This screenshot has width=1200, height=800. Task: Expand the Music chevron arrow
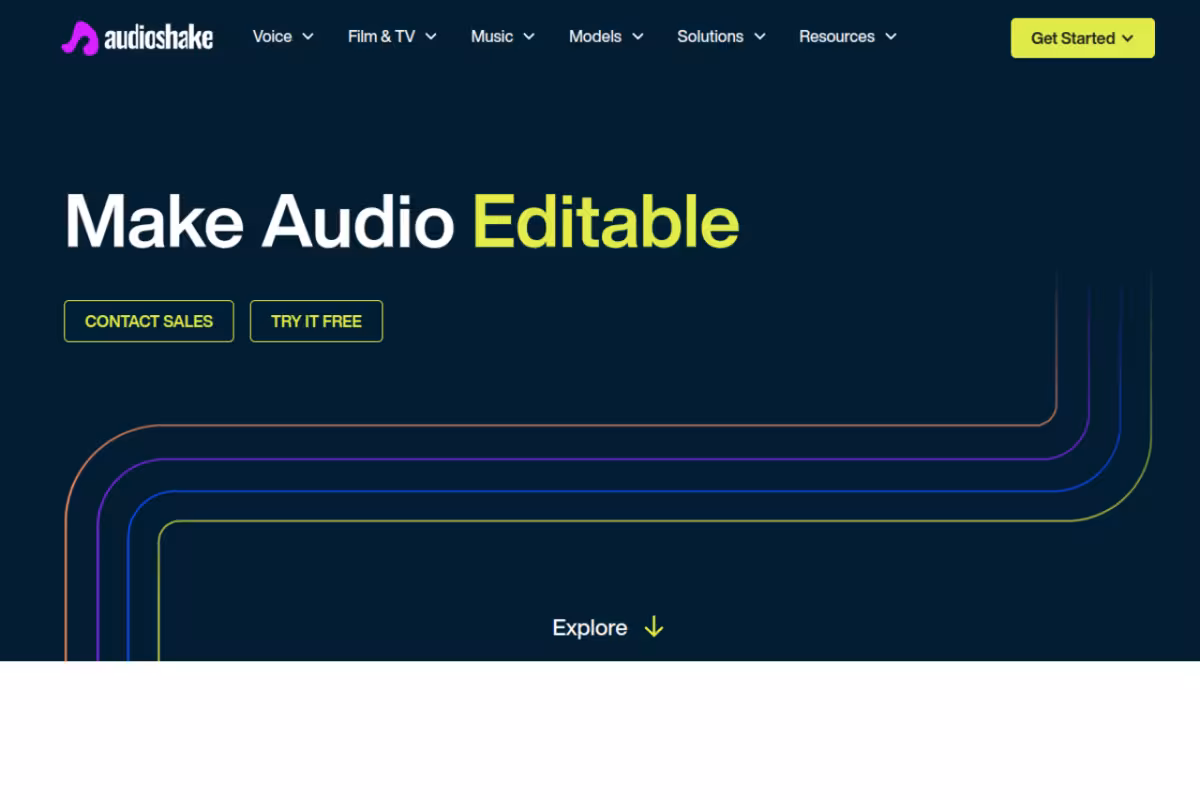coord(529,37)
